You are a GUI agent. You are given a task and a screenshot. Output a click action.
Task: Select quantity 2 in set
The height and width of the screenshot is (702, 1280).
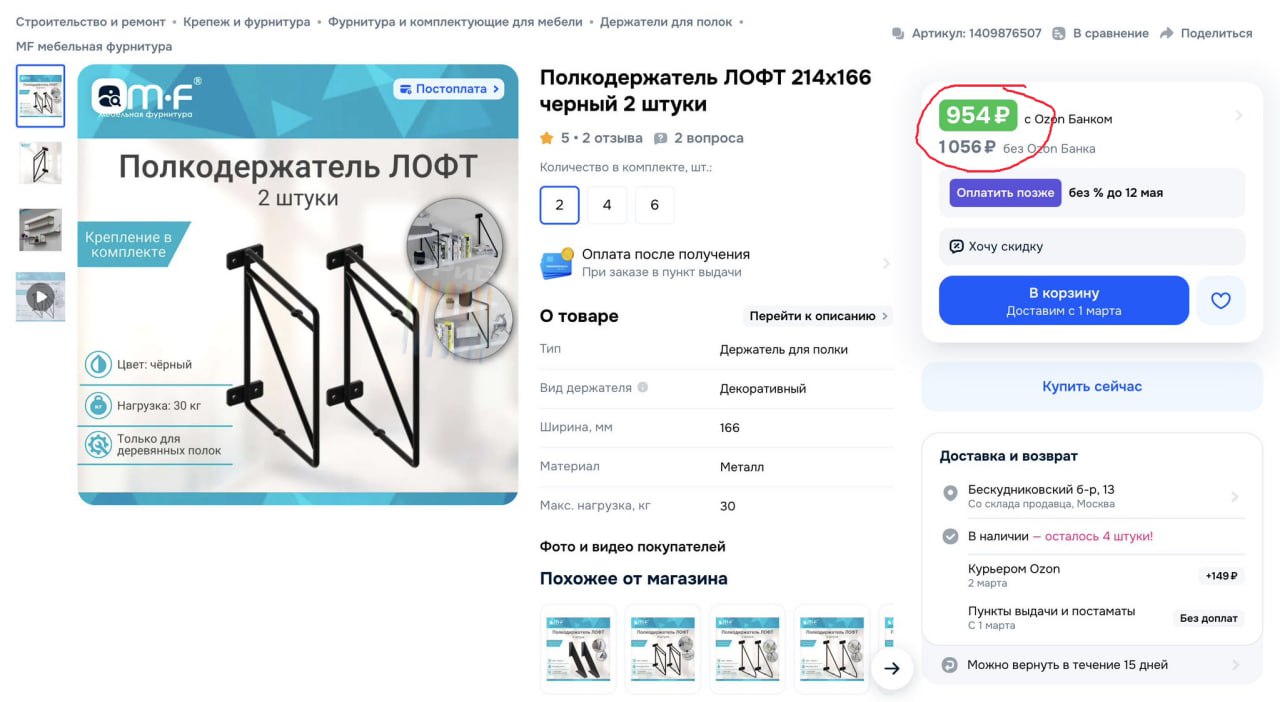(x=559, y=205)
